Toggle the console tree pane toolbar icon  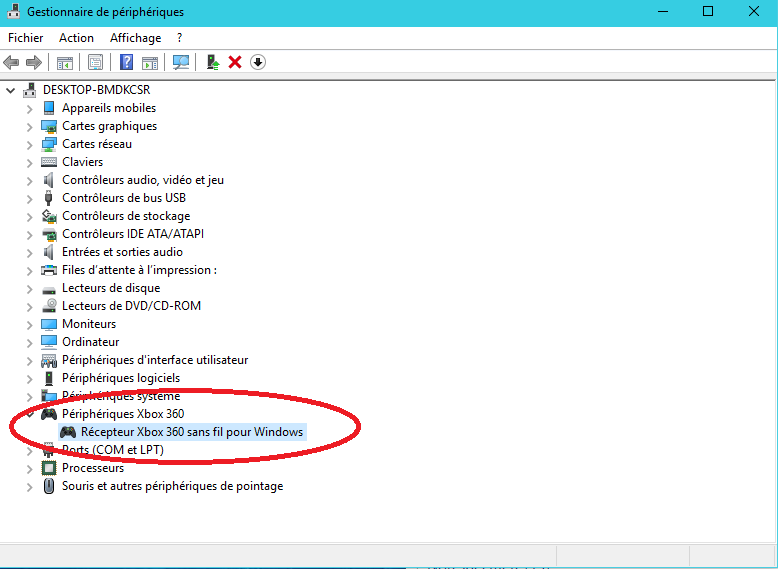(65, 63)
